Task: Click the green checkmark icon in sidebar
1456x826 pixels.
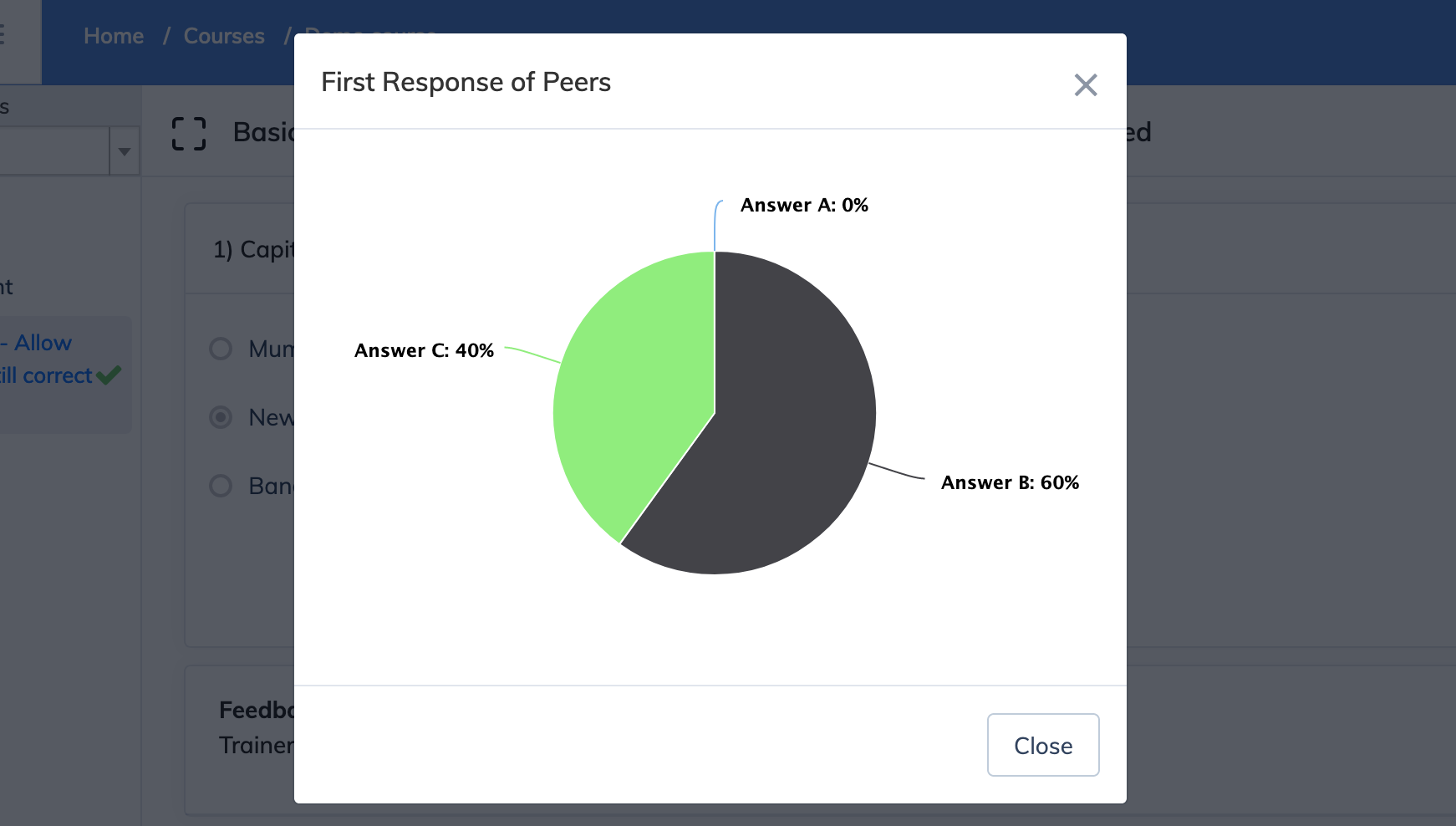Action: point(109,375)
